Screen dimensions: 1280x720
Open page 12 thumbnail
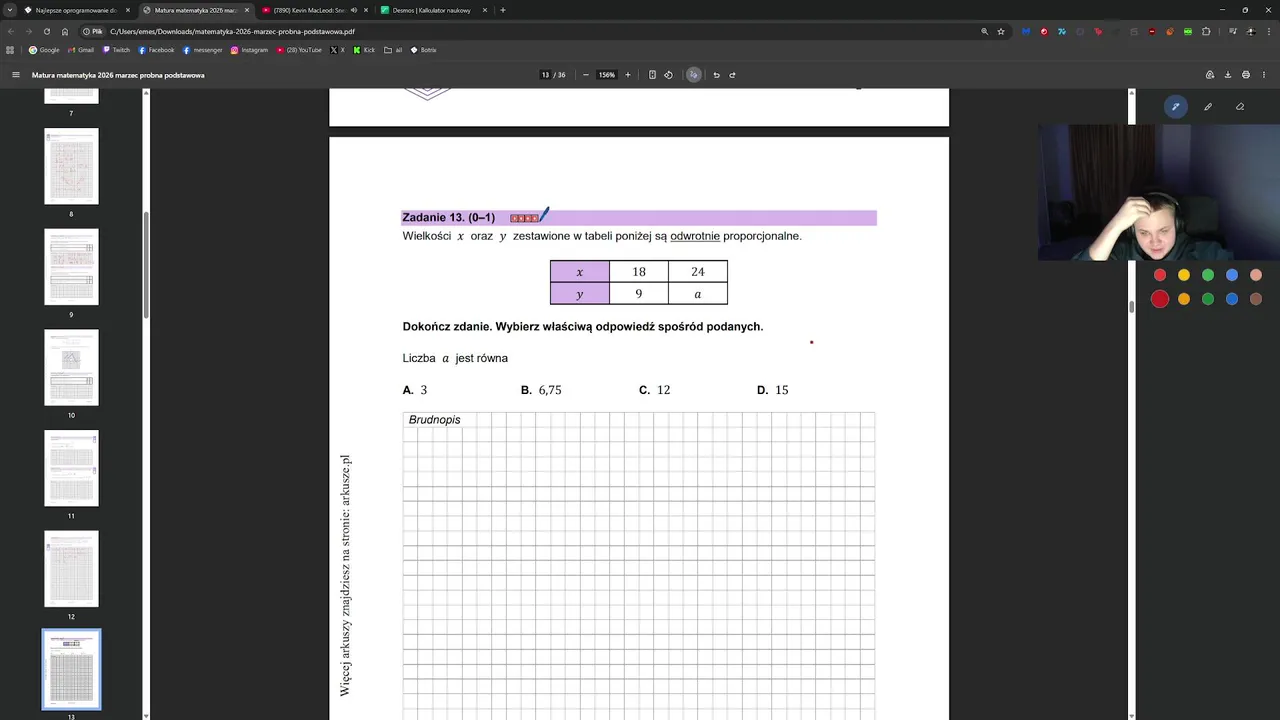tap(71, 568)
